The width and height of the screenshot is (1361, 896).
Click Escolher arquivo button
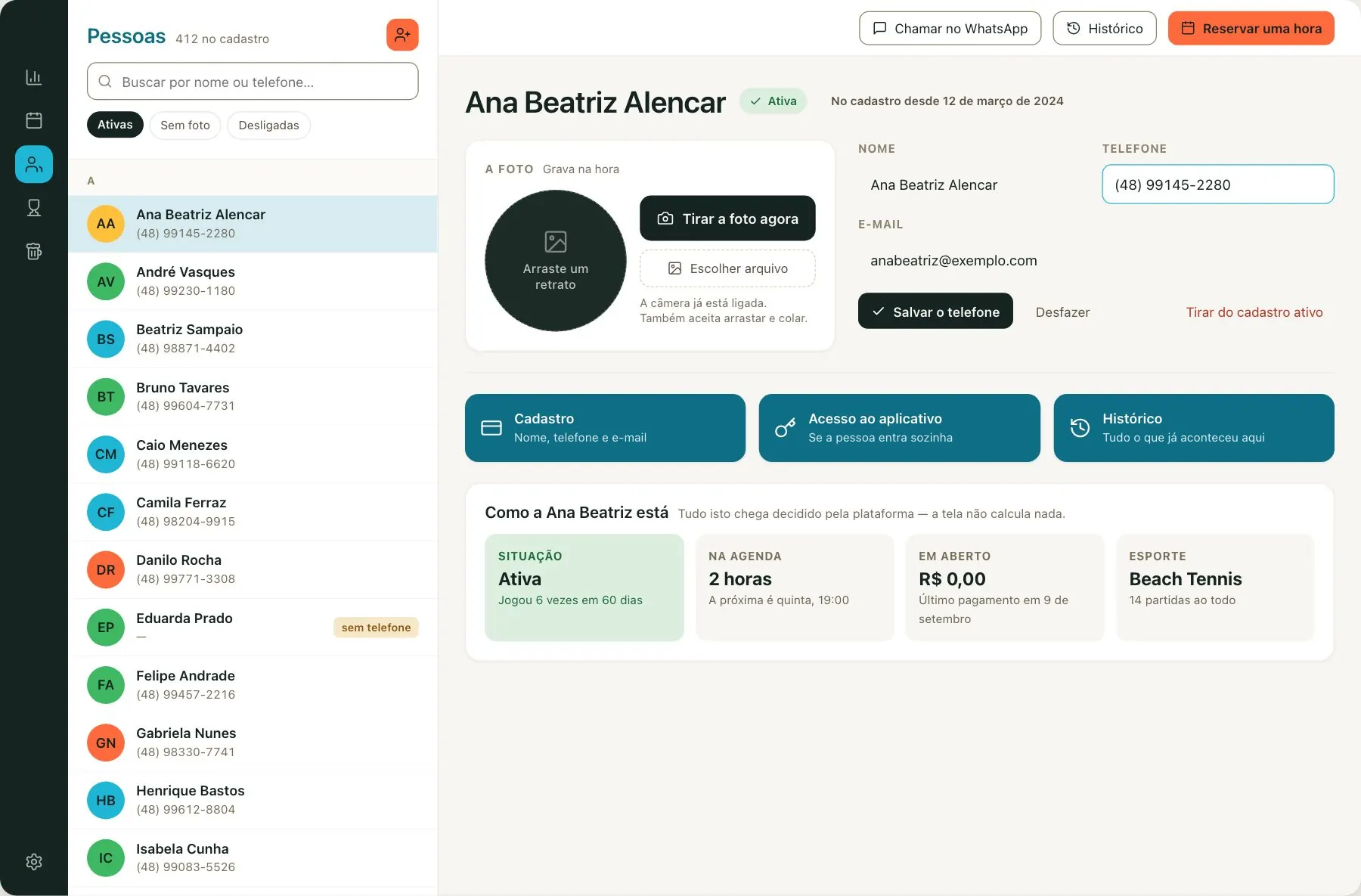(x=727, y=268)
